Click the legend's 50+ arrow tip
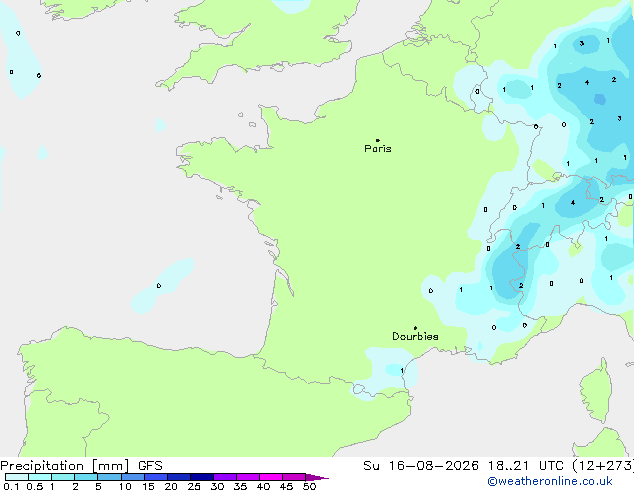Image resolution: width=634 pixels, height=490 pixels. 317,477
